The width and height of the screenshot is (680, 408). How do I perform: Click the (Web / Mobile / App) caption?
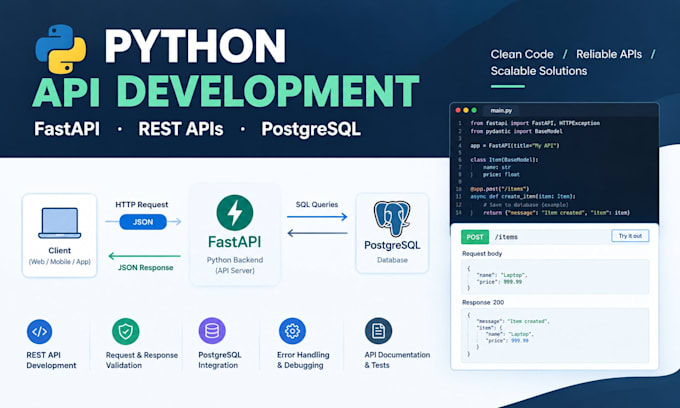(x=59, y=262)
